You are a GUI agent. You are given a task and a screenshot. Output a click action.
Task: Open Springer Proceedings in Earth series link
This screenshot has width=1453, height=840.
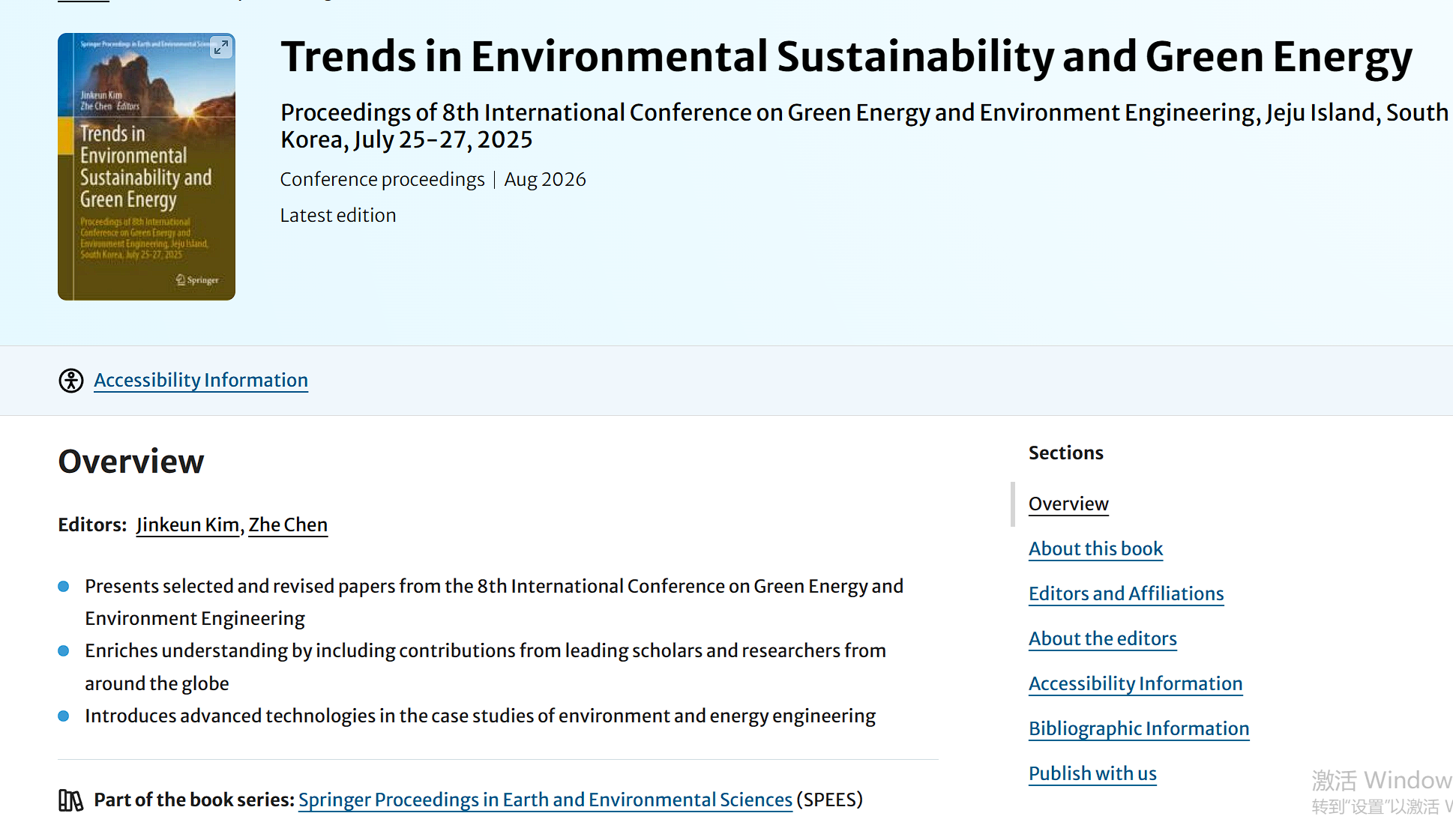[545, 800]
